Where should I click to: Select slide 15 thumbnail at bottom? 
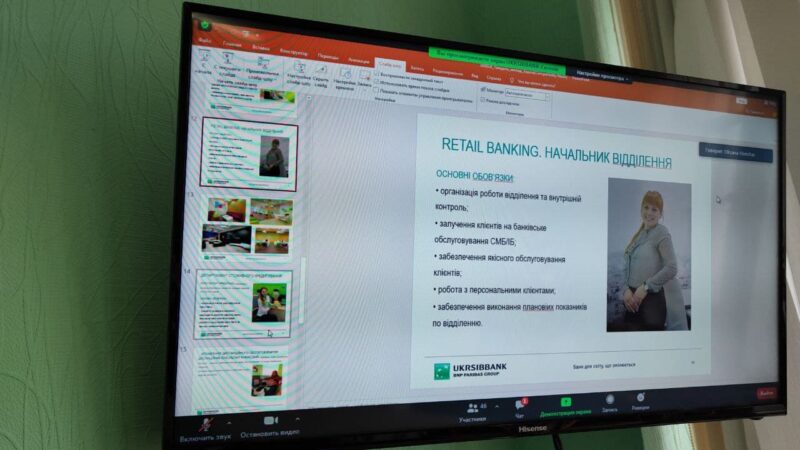240,378
